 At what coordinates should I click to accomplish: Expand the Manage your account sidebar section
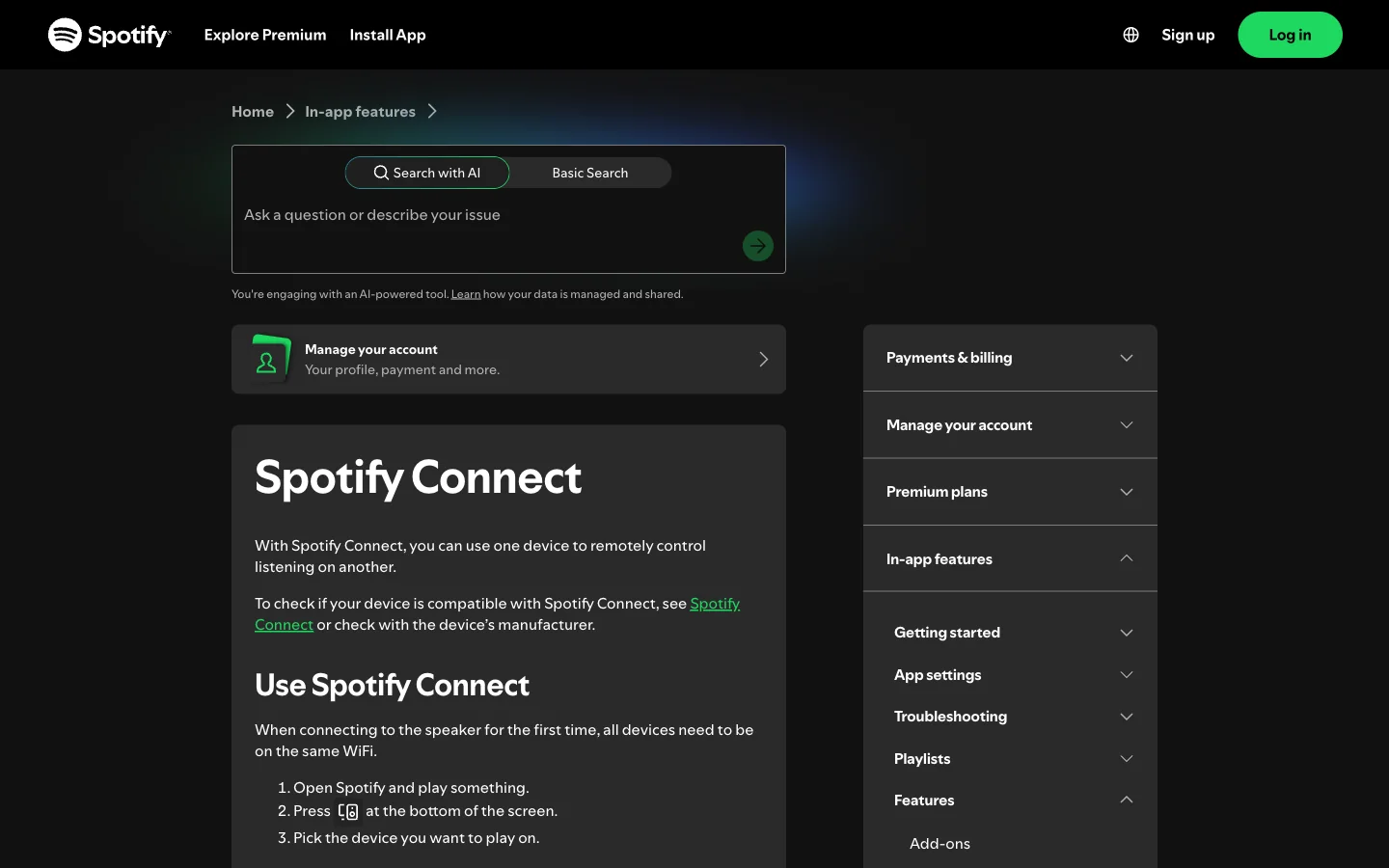[1010, 425]
